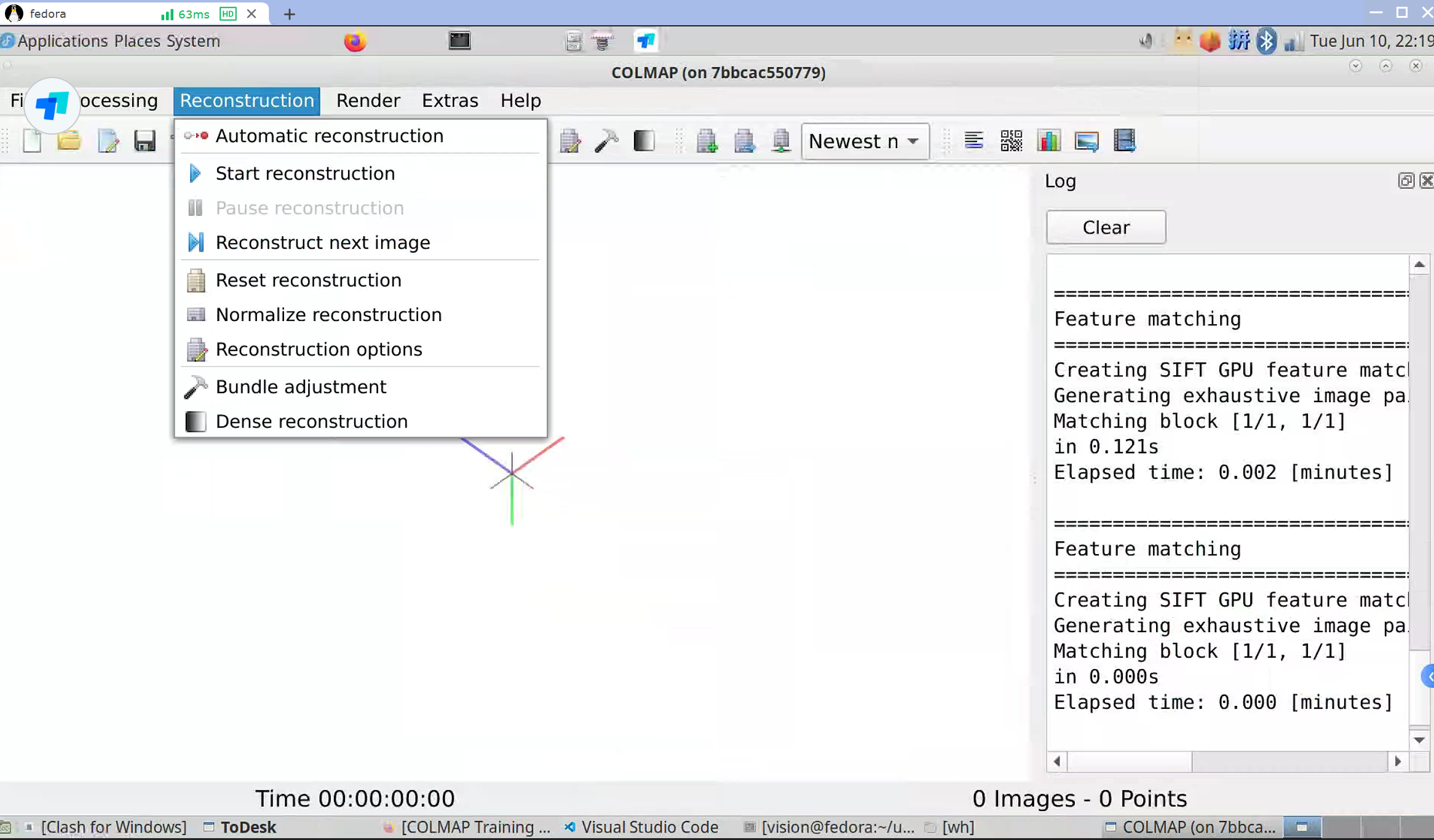Toggle the Log panel text-lines icon
This screenshot has width=1434, height=840.
click(x=973, y=141)
